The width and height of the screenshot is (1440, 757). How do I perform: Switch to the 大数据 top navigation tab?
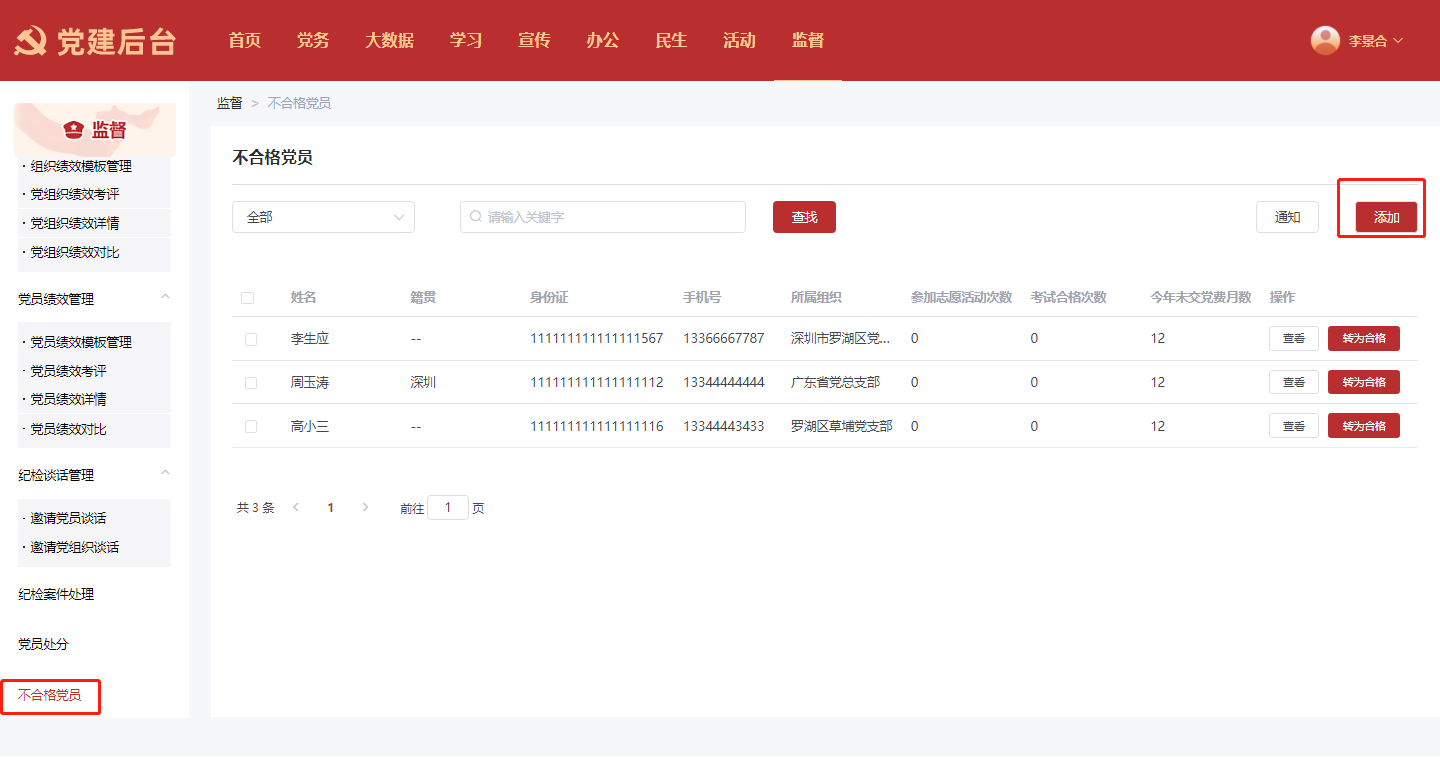(389, 41)
